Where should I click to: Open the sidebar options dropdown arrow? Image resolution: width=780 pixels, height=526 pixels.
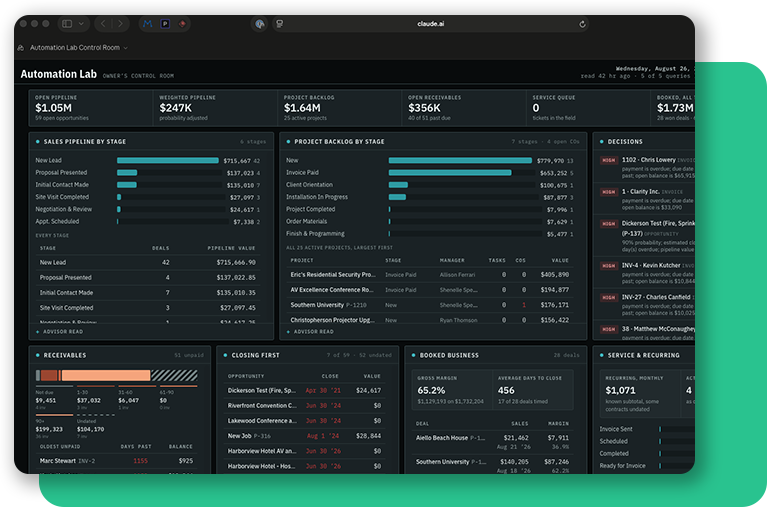[81, 23]
